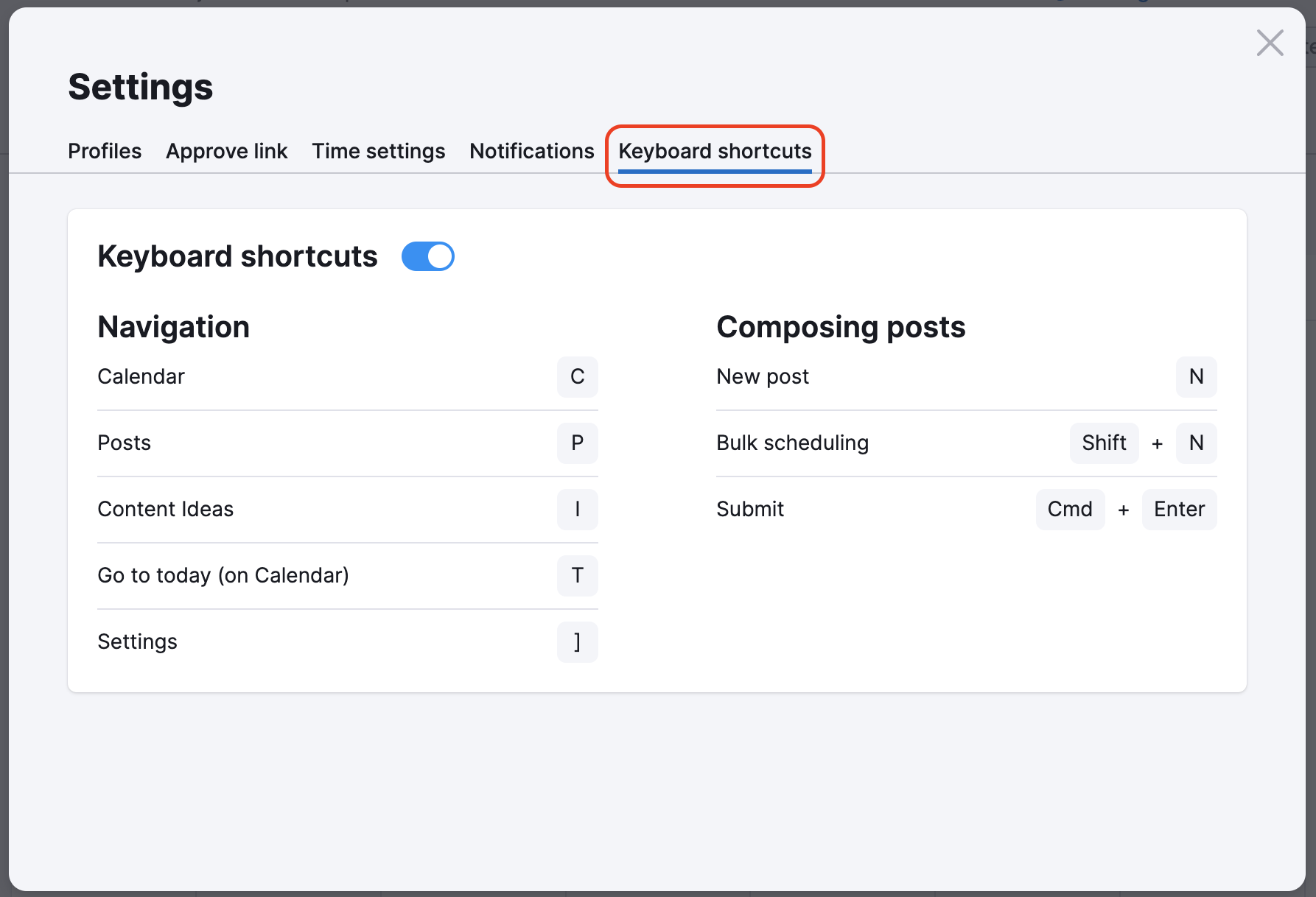Click the Bulk scheduling row label

[792, 443]
